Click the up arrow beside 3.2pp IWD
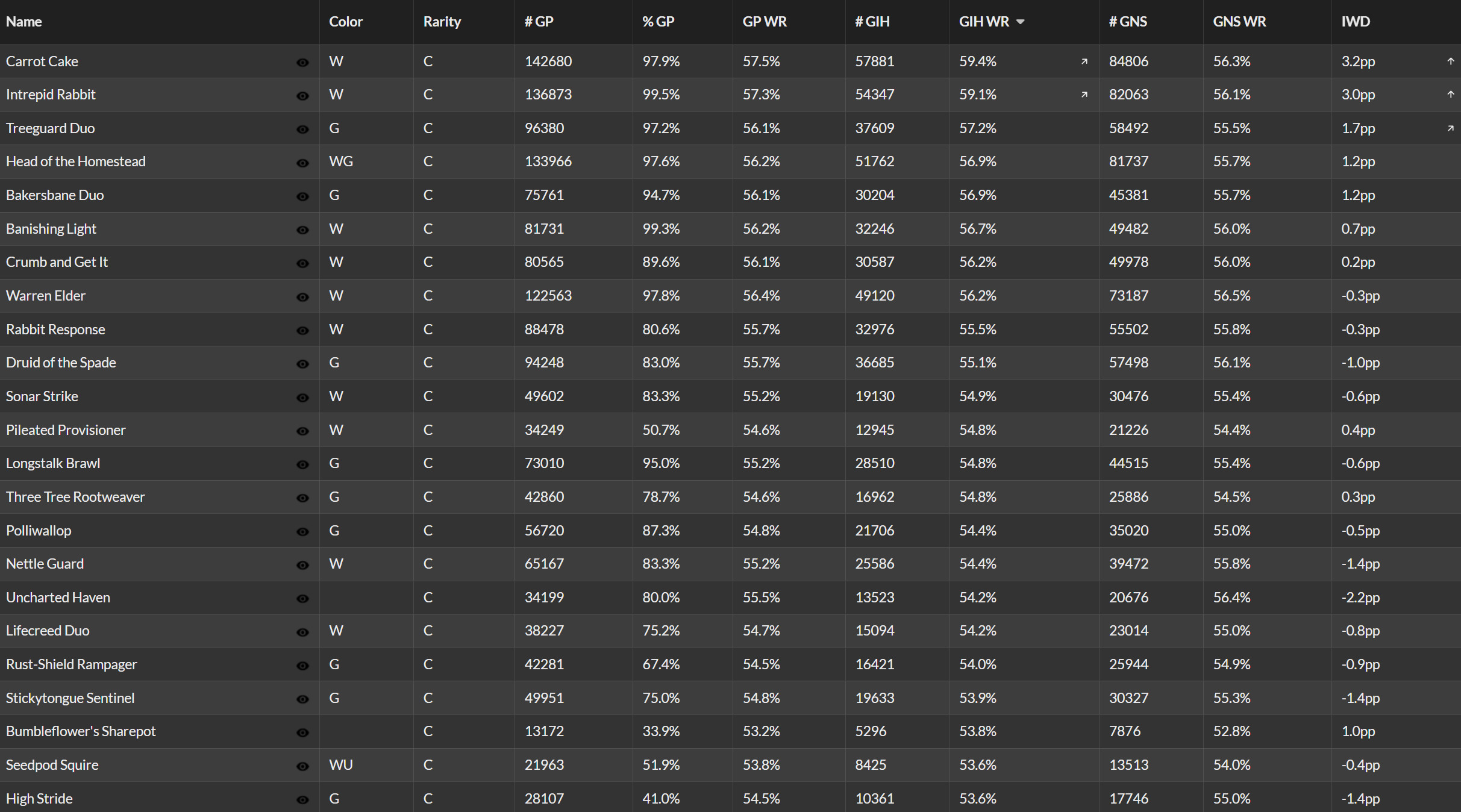The image size is (1461, 812). click(x=1451, y=61)
